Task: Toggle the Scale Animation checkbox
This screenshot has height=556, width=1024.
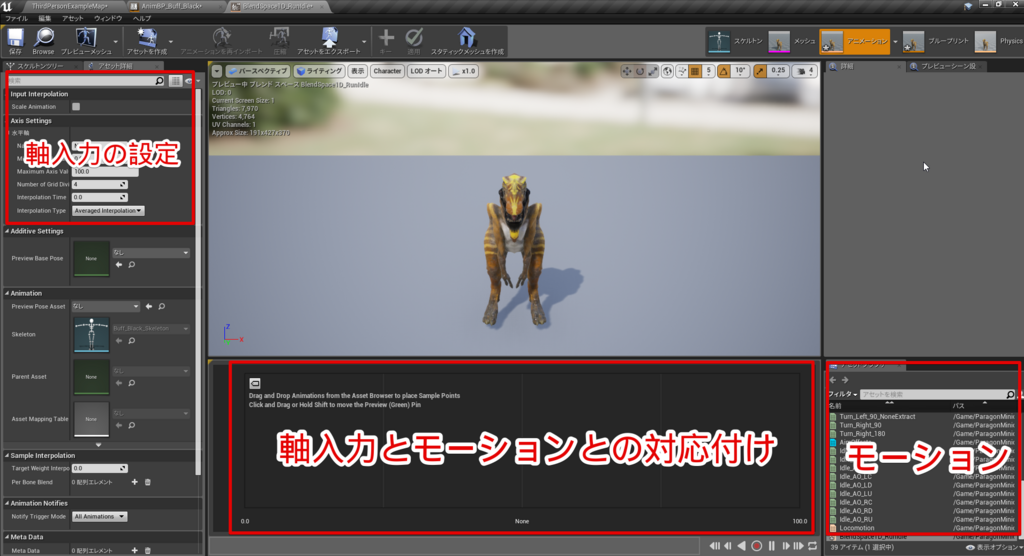Action: 76,106
